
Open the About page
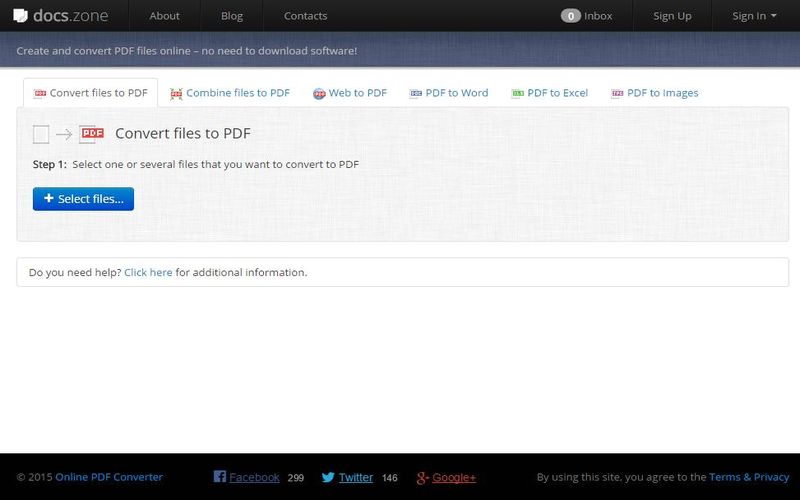click(x=164, y=16)
